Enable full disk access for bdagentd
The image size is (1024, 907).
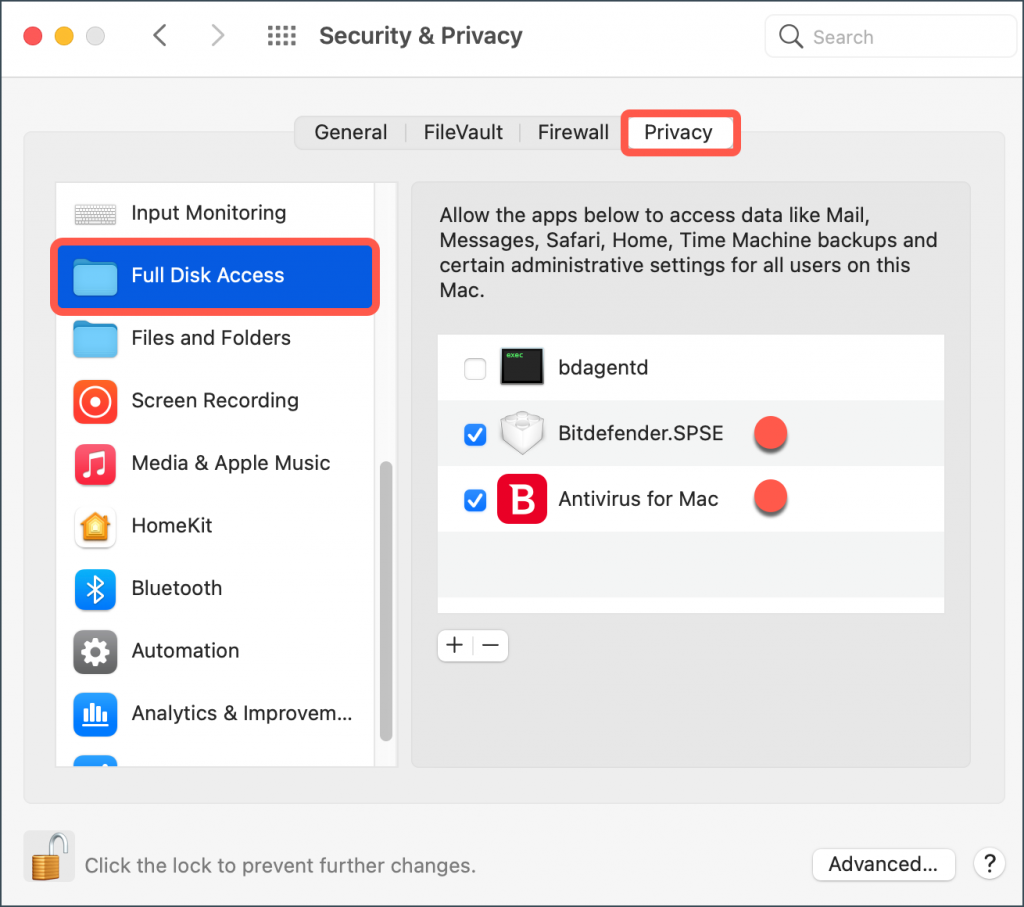click(x=475, y=367)
